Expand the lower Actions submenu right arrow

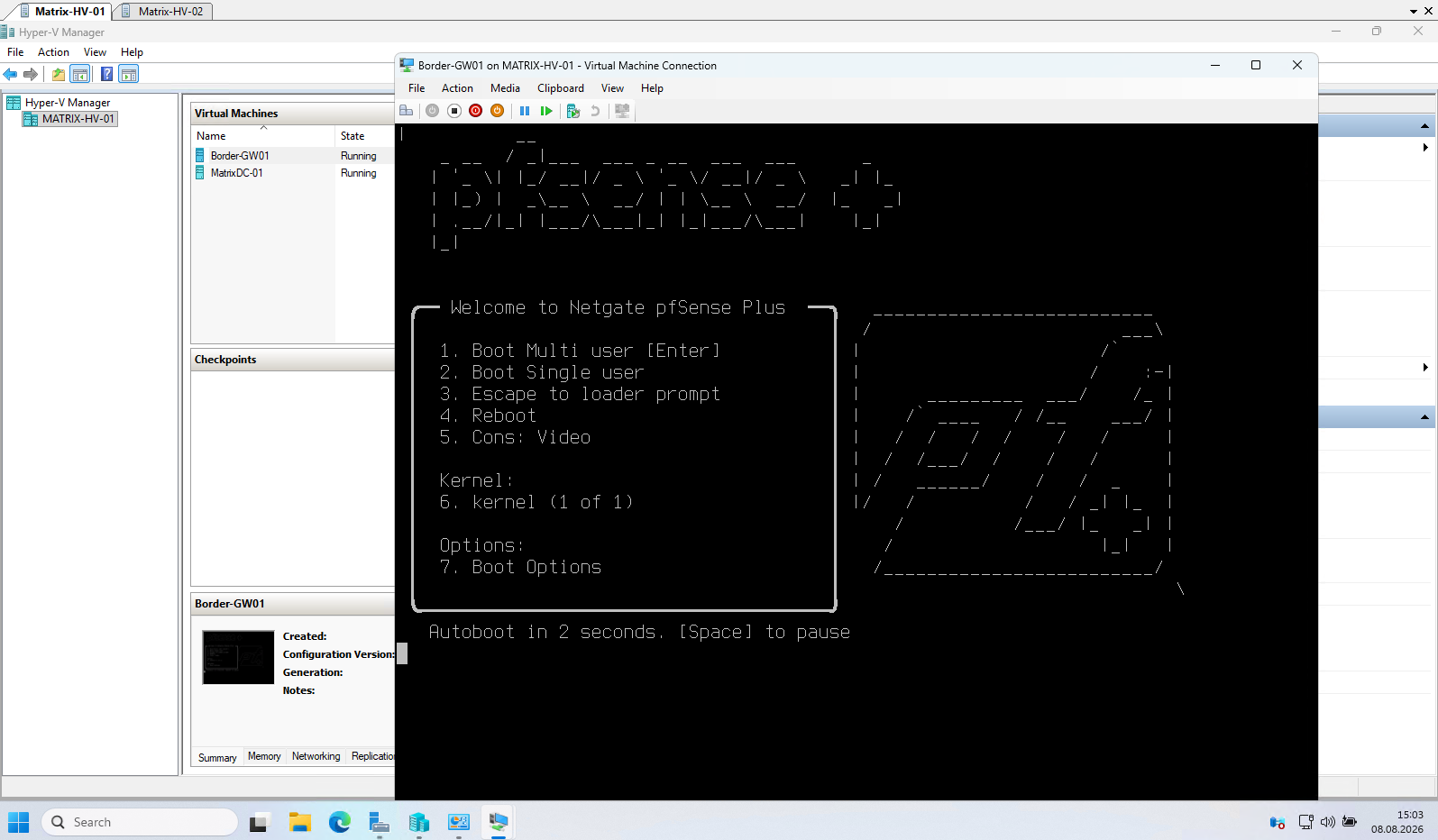[x=1425, y=367]
